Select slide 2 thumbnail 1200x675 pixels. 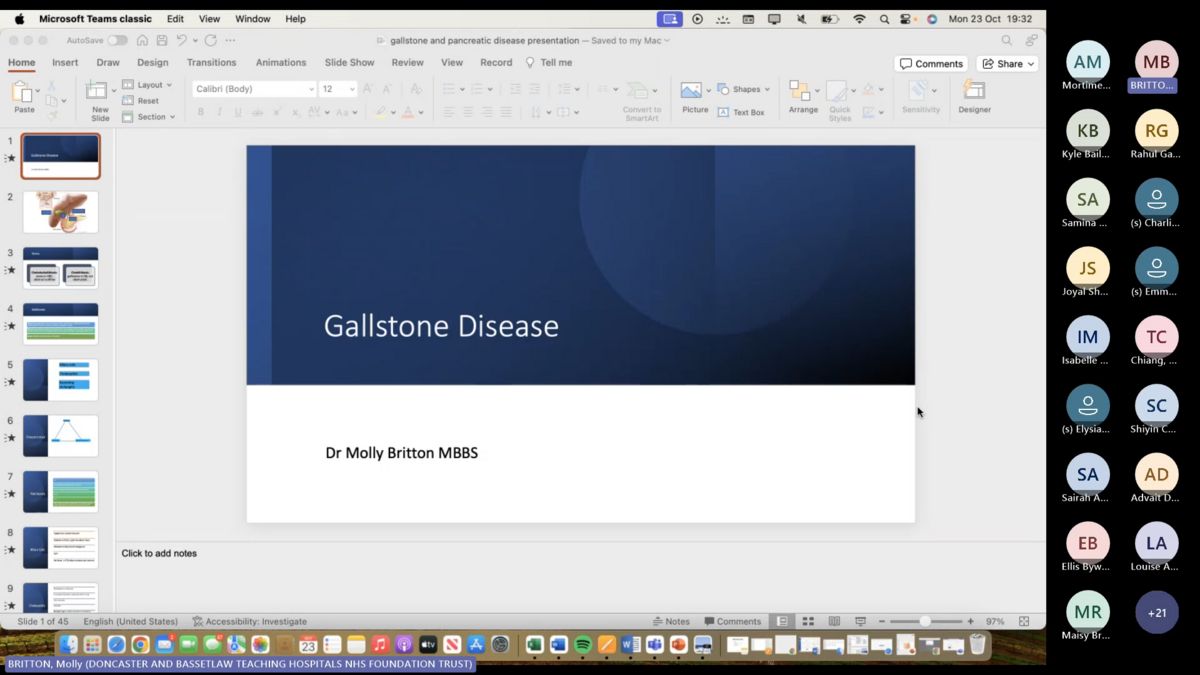pyautogui.click(x=61, y=212)
